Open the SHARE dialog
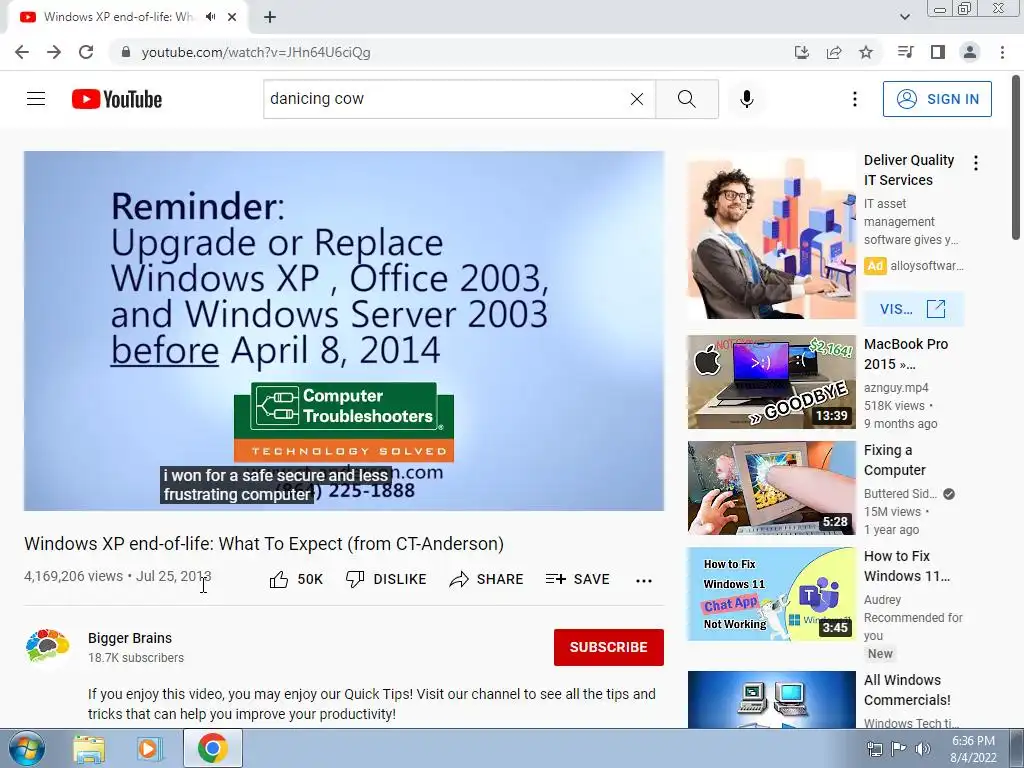The width and height of the screenshot is (1024, 768). (x=487, y=579)
